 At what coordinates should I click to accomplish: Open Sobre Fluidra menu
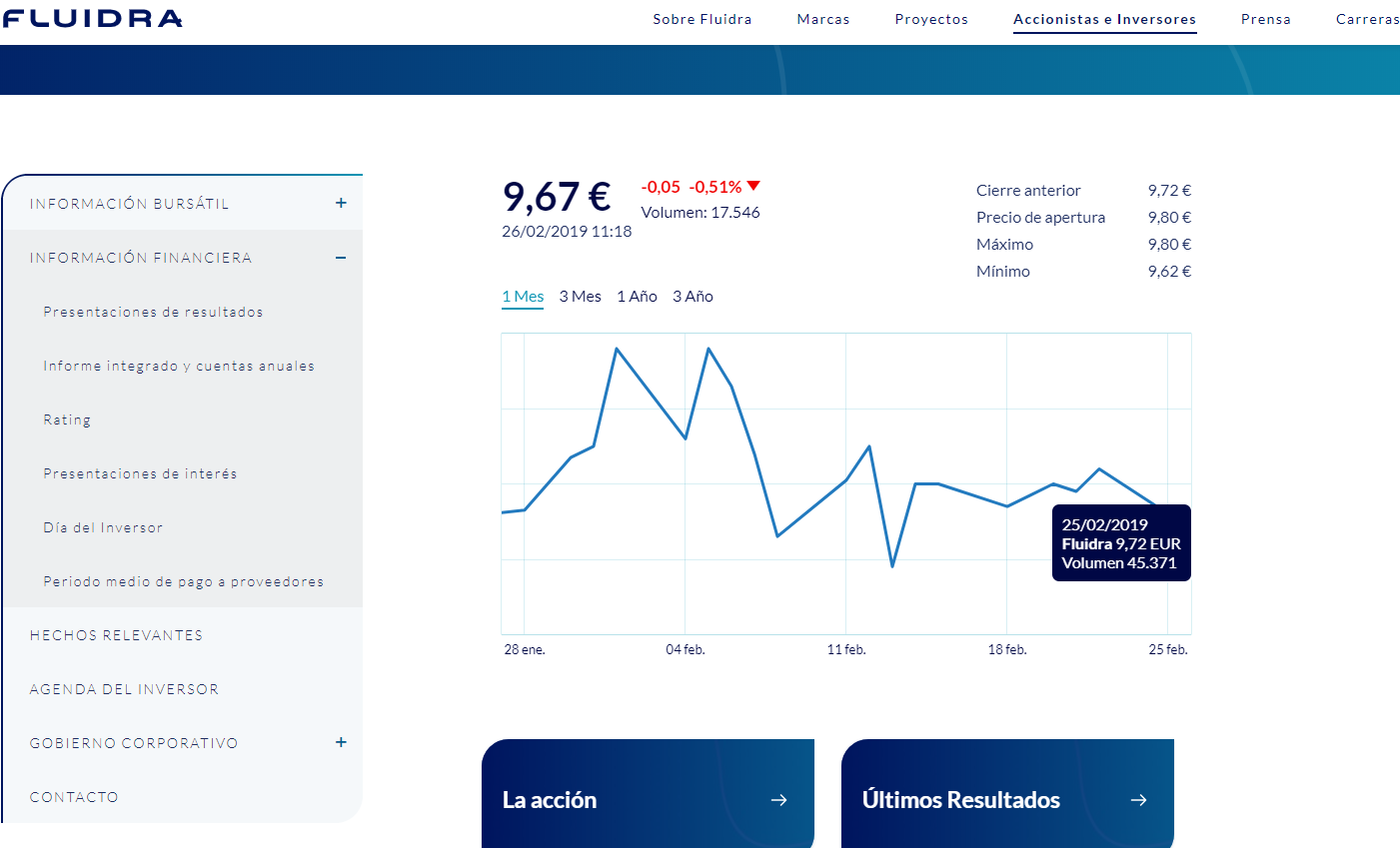pyautogui.click(x=702, y=19)
